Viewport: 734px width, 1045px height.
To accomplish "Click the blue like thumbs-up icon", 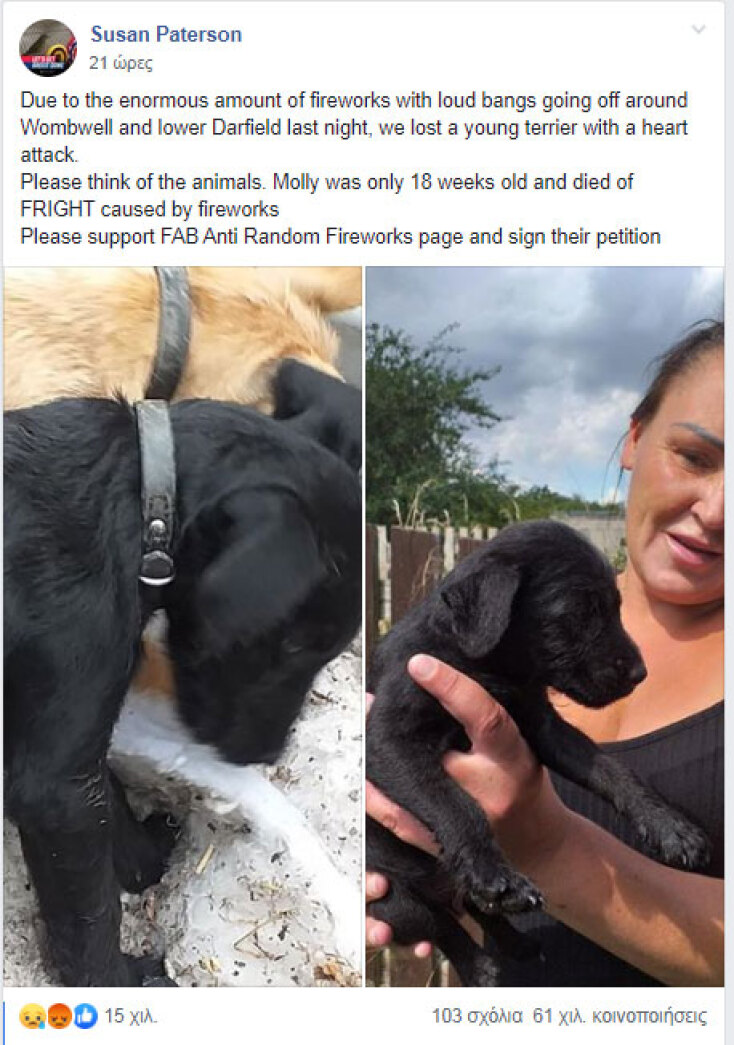I will pyautogui.click(x=85, y=1016).
